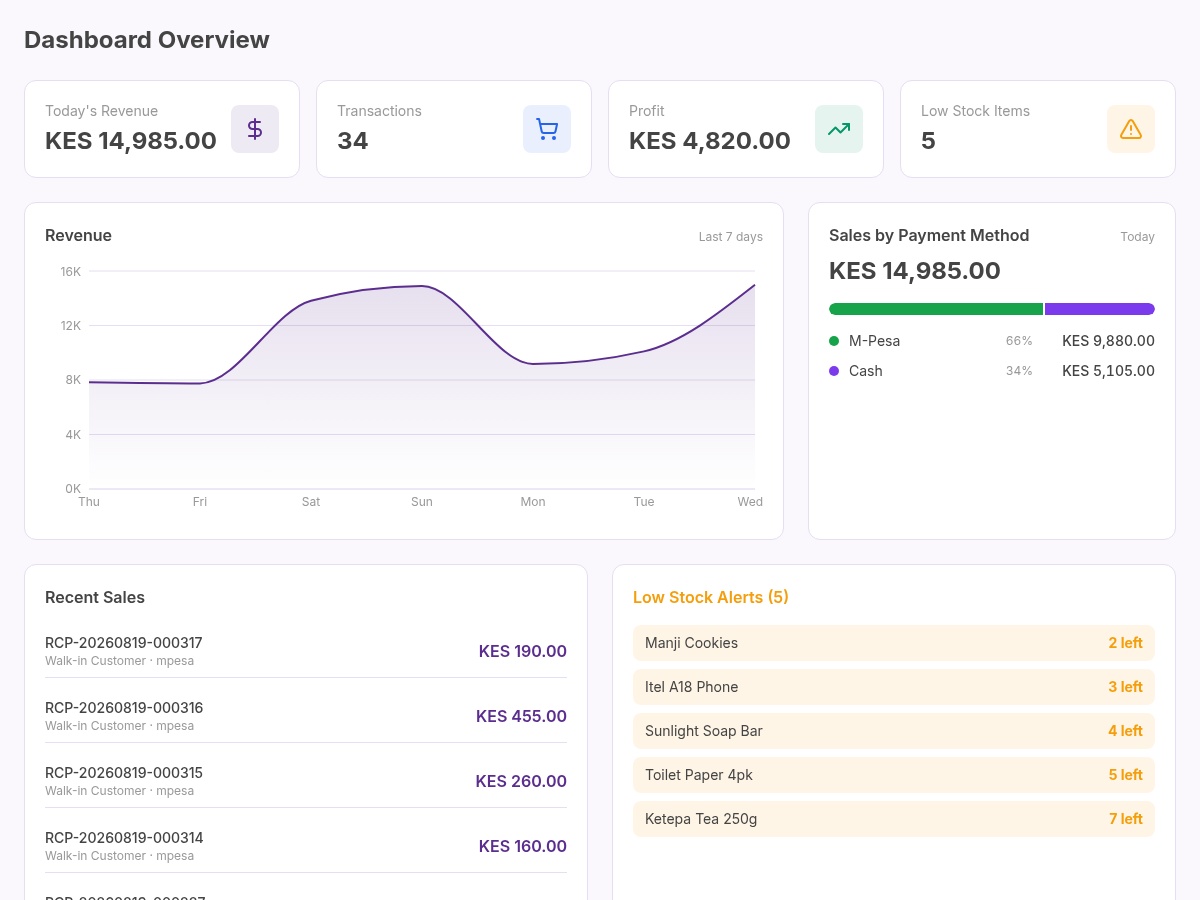Click the Wed label on revenue chart
Screen dimensions: 1200x900
(x=750, y=502)
